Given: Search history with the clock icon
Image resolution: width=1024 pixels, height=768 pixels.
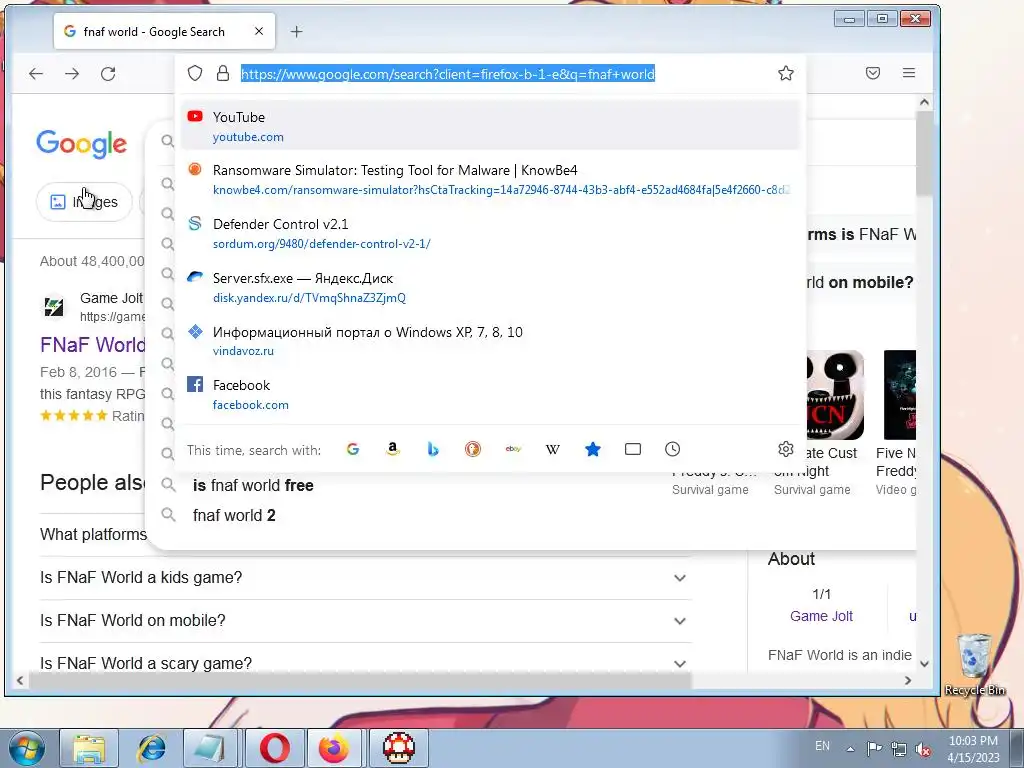Looking at the screenshot, I should click(x=673, y=449).
